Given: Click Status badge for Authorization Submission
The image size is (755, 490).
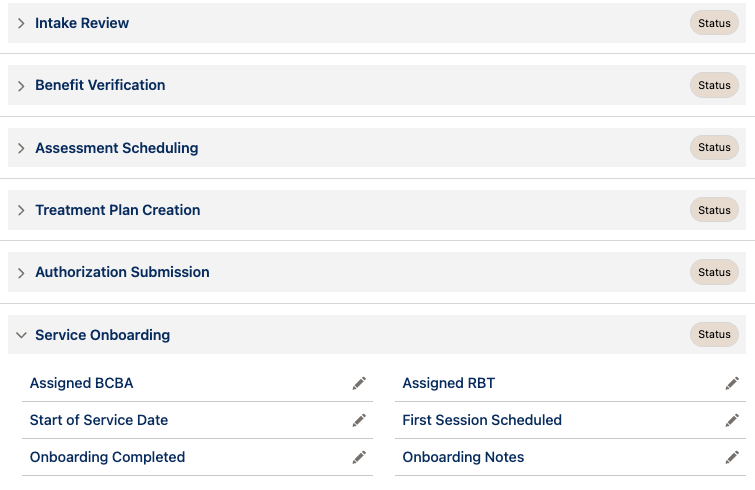Looking at the screenshot, I should coord(714,272).
